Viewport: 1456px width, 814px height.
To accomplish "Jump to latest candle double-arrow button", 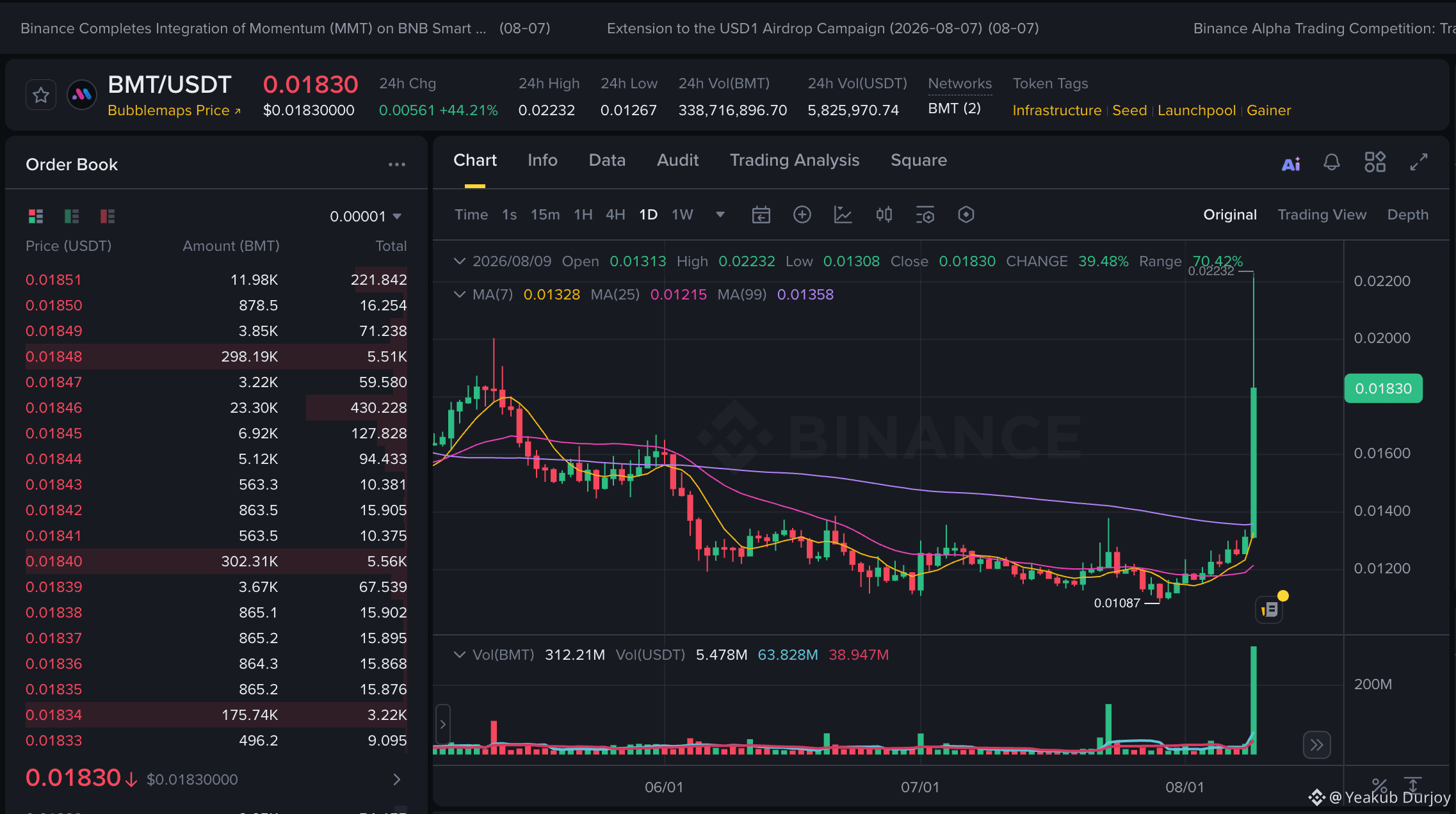I will (1316, 745).
